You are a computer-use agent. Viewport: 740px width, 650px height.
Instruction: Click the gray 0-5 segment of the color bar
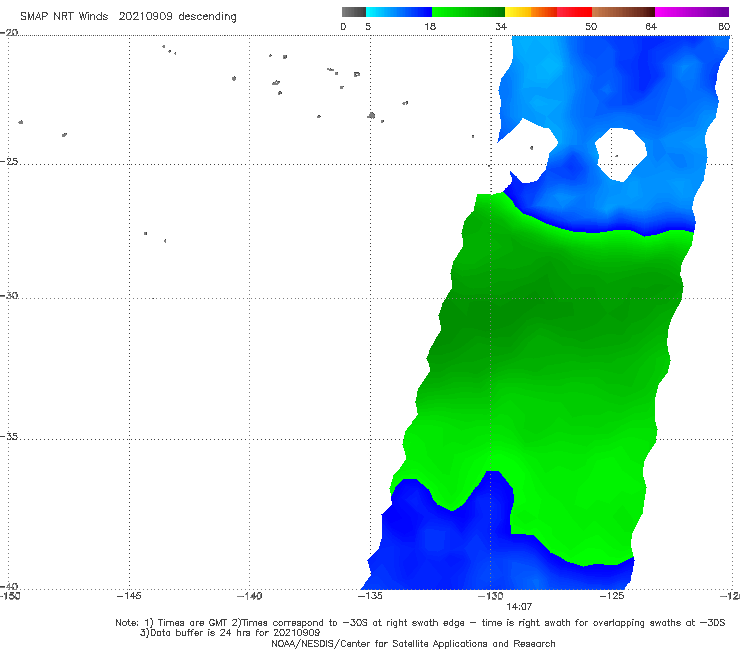point(354,12)
